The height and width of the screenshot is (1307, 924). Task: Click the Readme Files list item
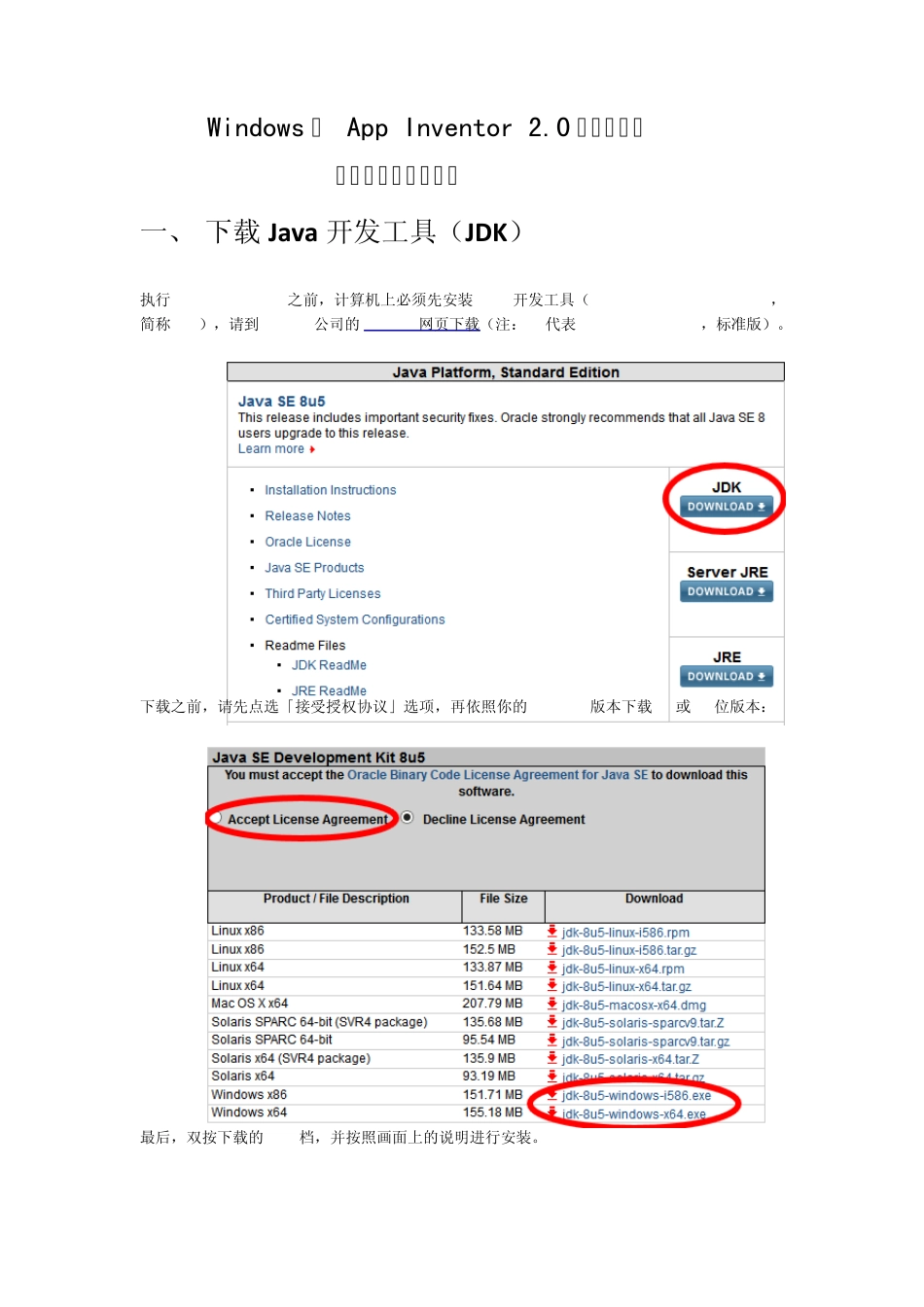pos(304,646)
